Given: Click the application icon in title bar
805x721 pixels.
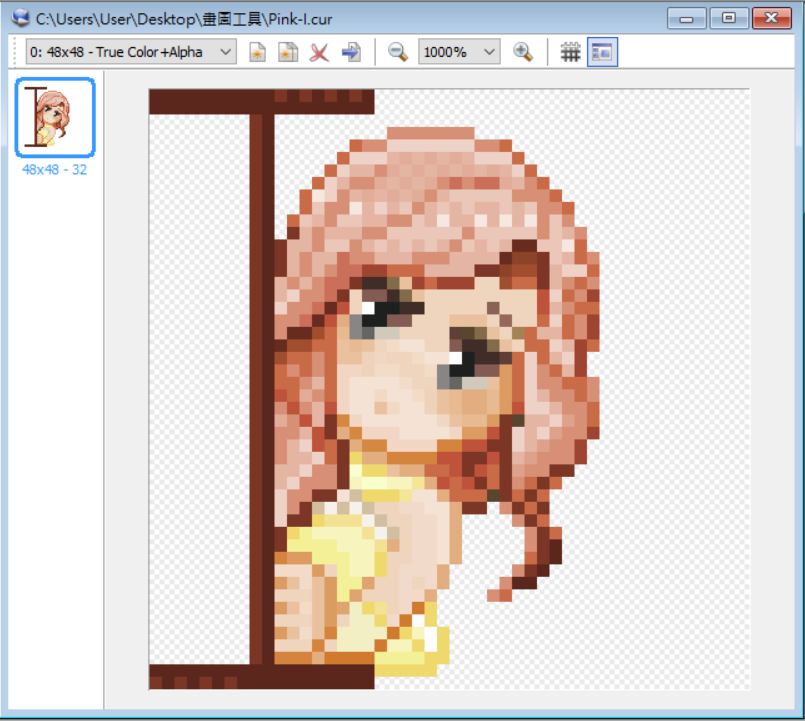Looking at the screenshot, I should [x=21, y=18].
